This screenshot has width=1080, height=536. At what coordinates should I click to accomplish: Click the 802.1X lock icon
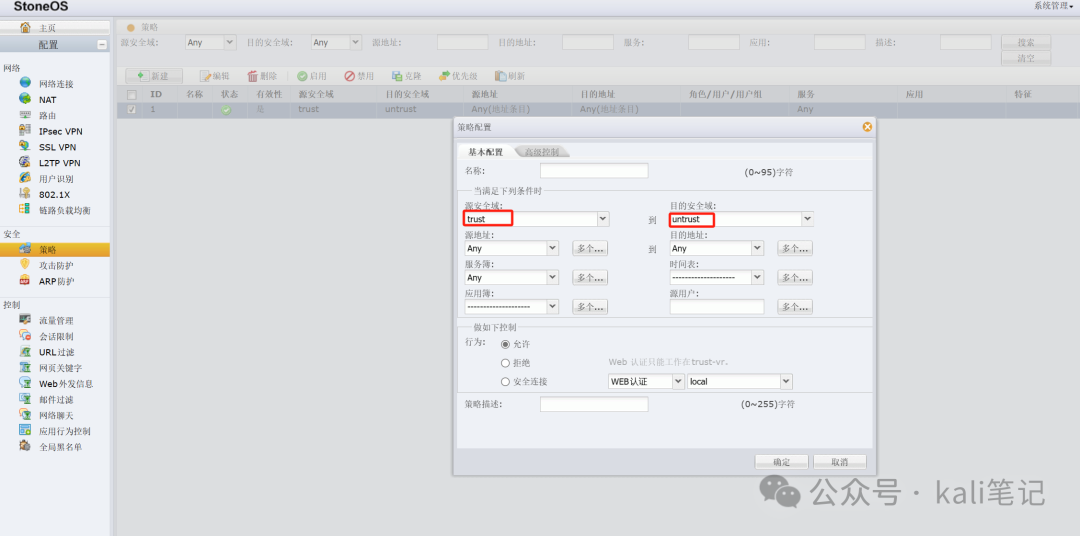25,194
